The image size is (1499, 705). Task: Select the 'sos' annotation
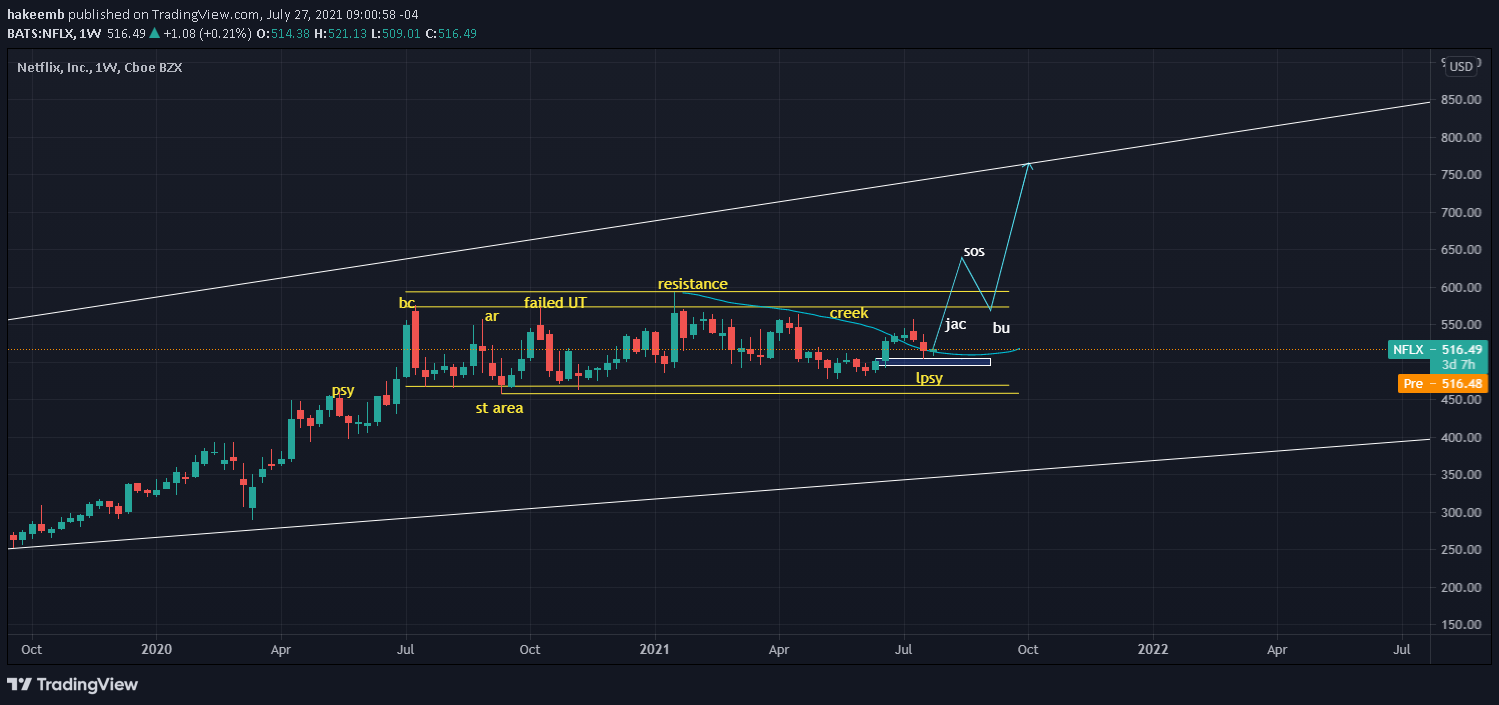point(974,251)
